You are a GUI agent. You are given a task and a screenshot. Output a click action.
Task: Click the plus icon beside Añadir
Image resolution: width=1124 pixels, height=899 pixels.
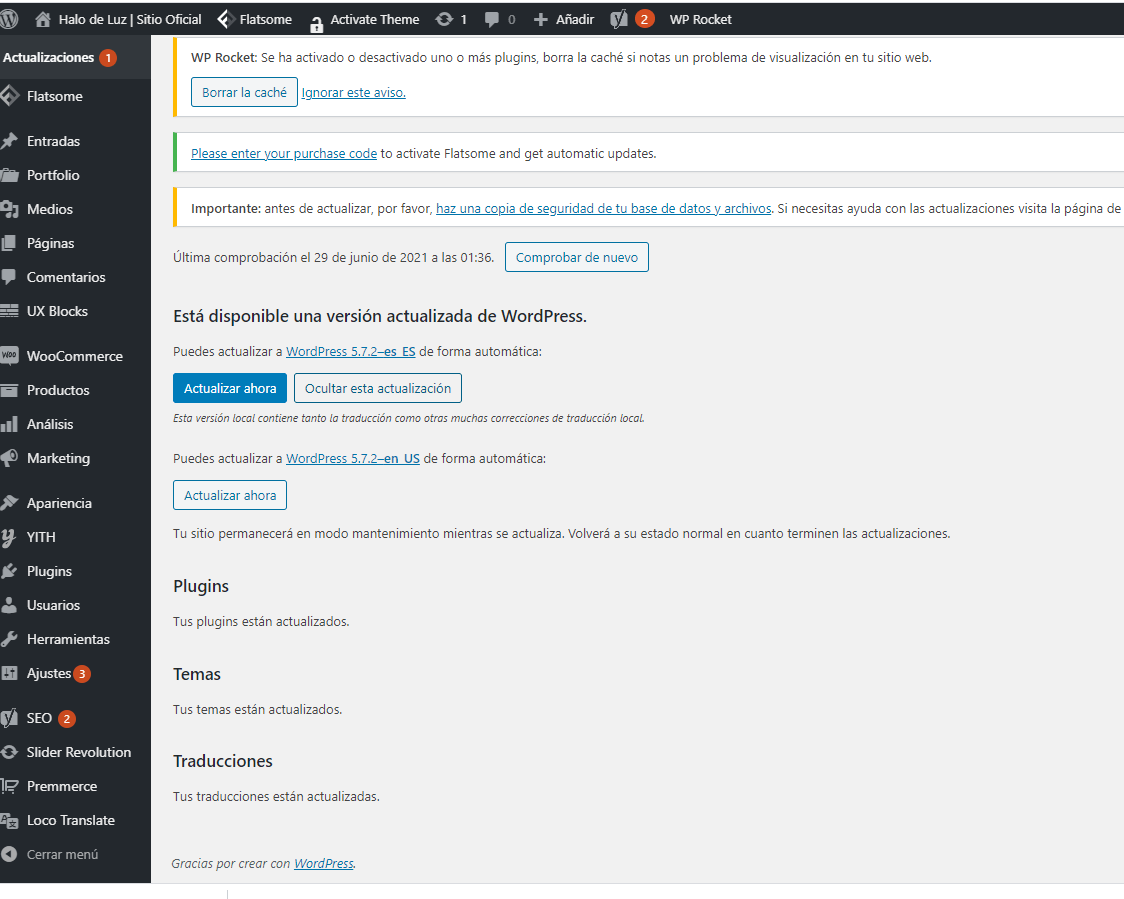540,19
